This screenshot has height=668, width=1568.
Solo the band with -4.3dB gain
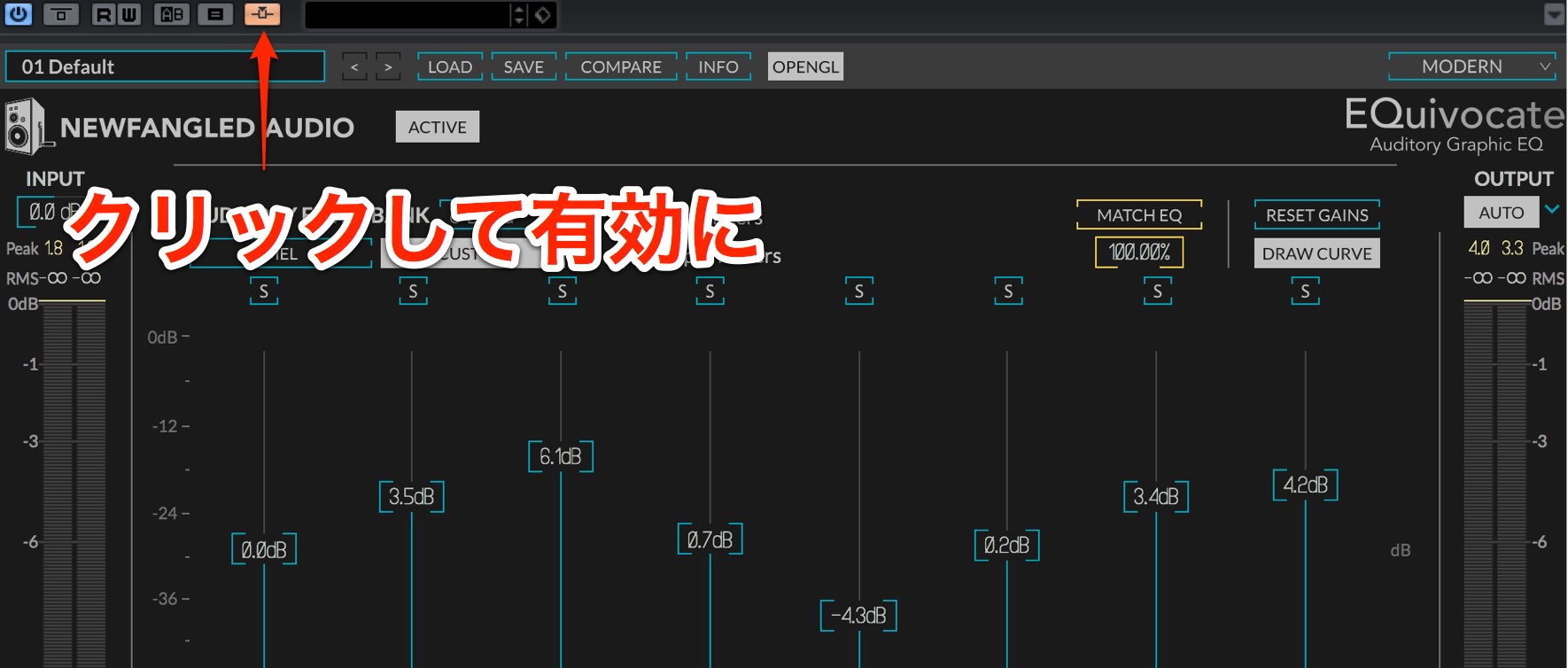point(858,291)
